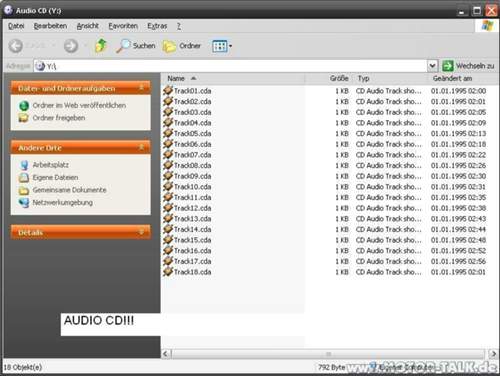Collapse Datei- und Ordneraufgaben panel
Screen dimensions: 500x376
[141, 88]
